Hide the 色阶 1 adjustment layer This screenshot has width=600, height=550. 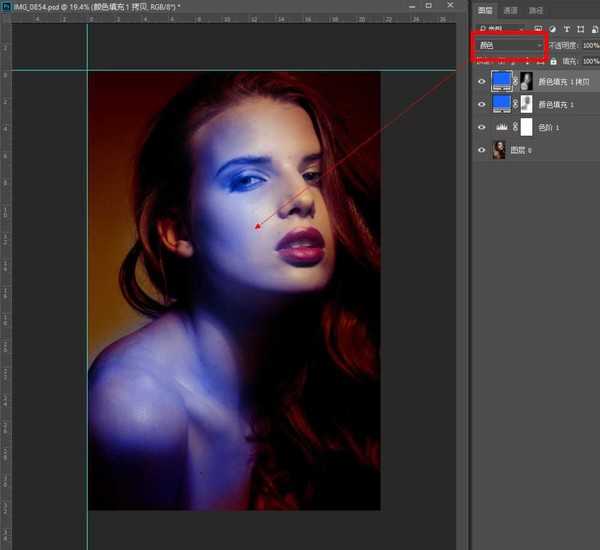click(x=481, y=127)
